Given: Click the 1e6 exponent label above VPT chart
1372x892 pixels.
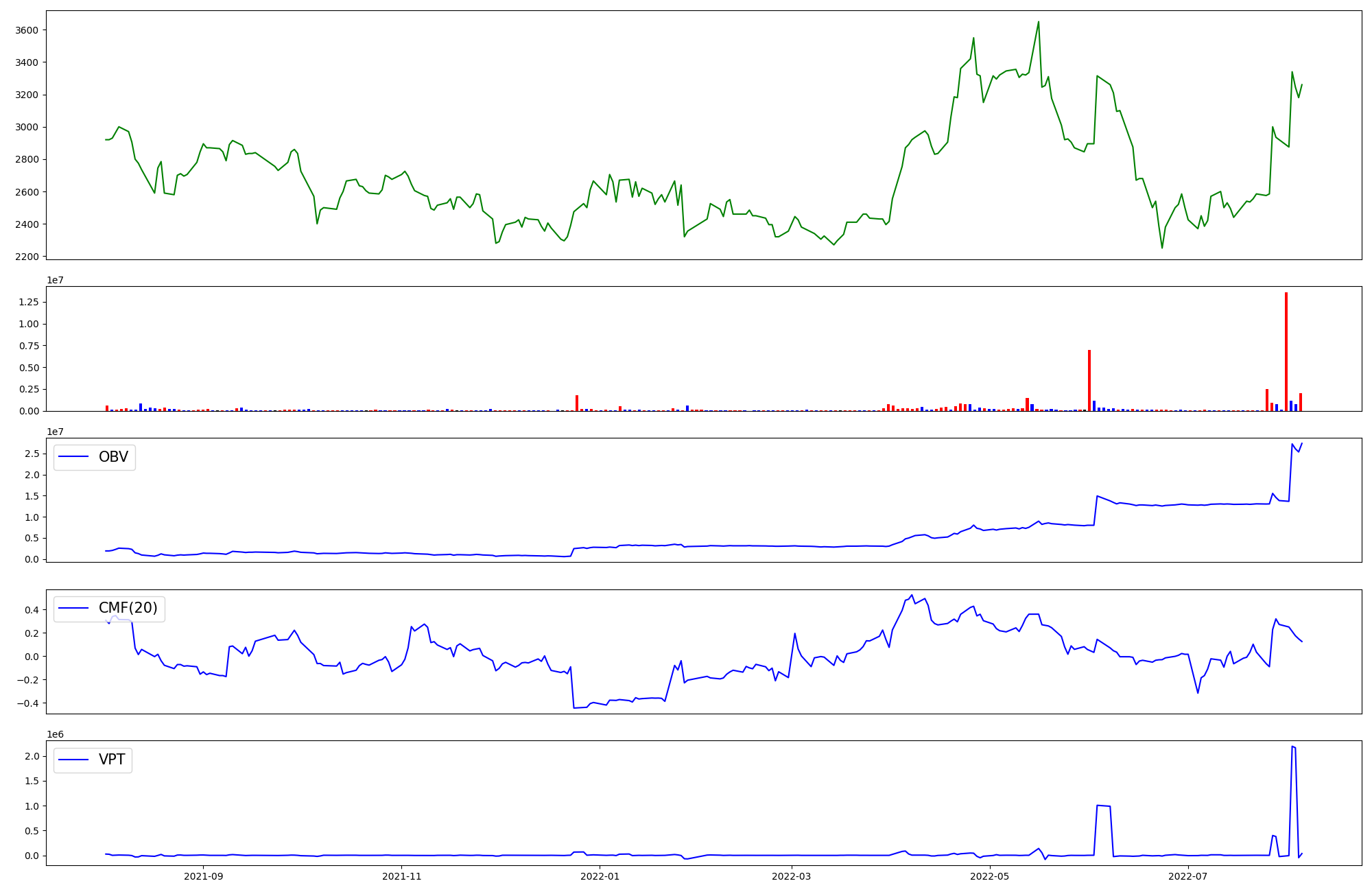Looking at the screenshot, I should tap(56, 734).
